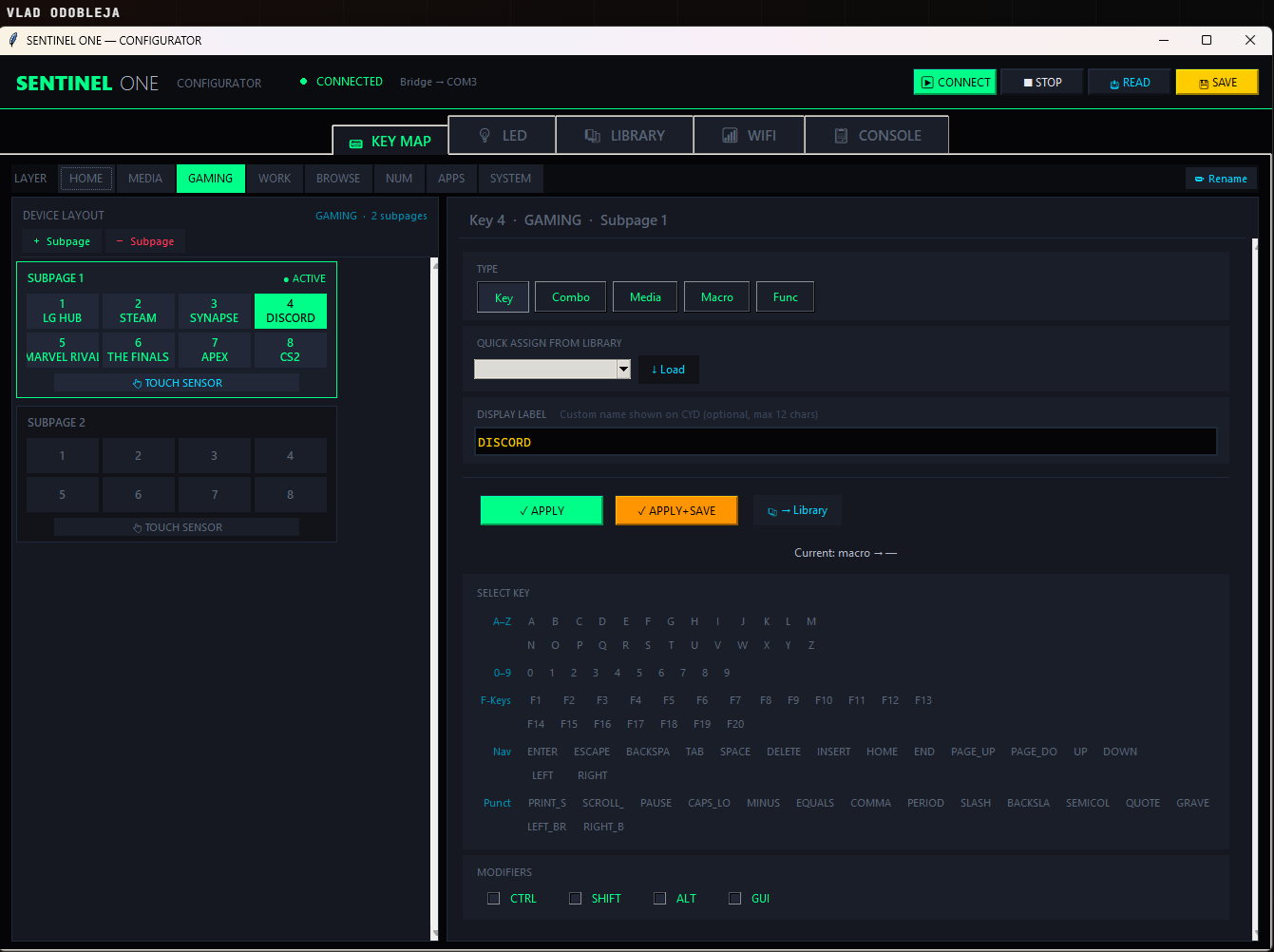1274x952 pixels.
Task: Tick the ALT modifier checkbox
Action: (659, 898)
